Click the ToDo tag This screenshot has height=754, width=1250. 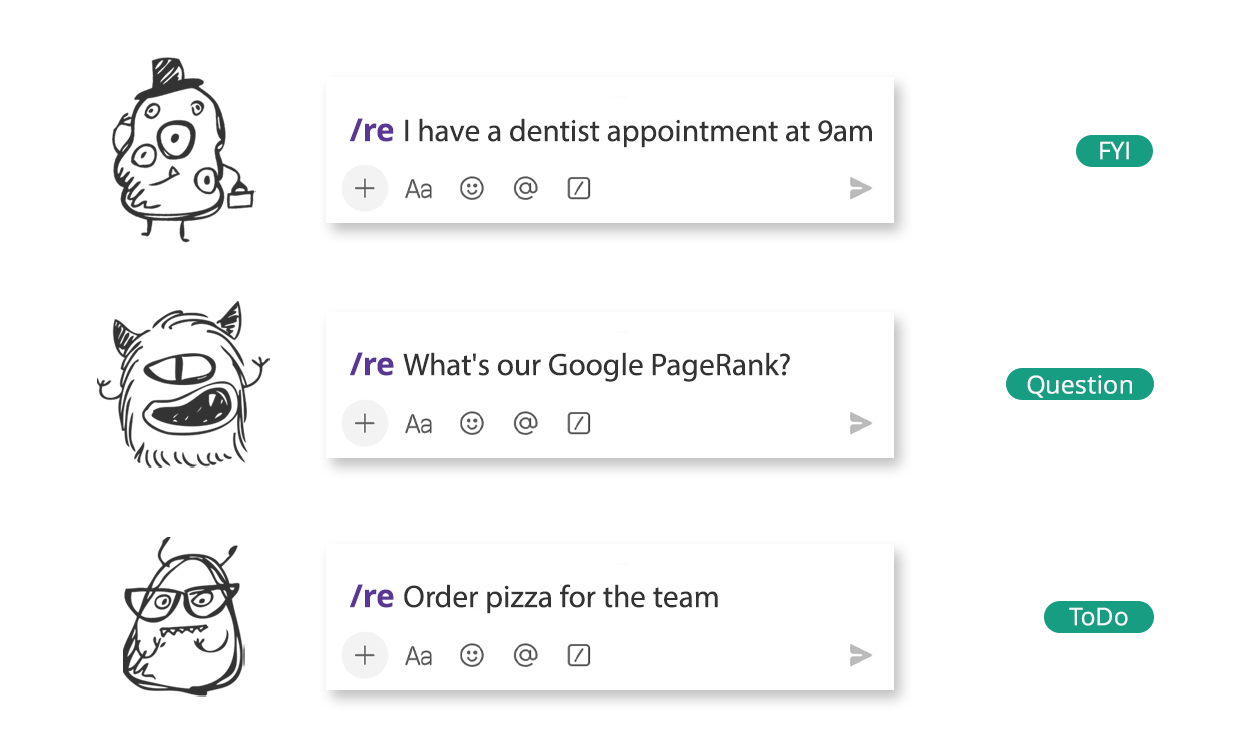(x=1098, y=617)
